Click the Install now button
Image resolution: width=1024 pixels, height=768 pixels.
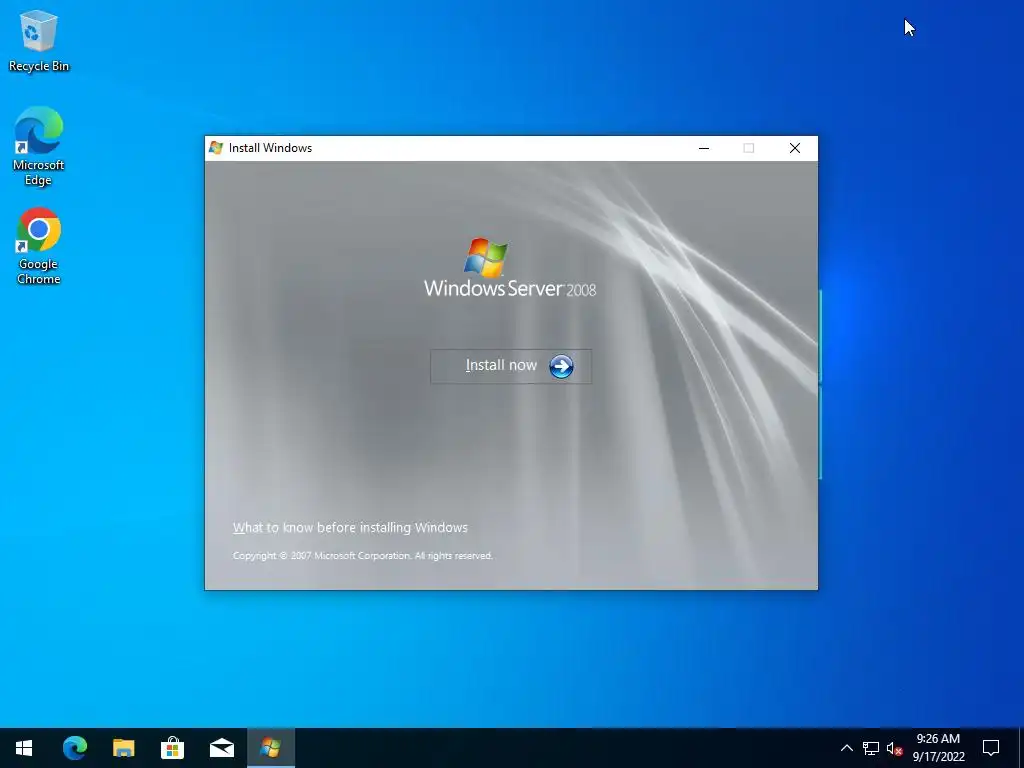[511, 366]
